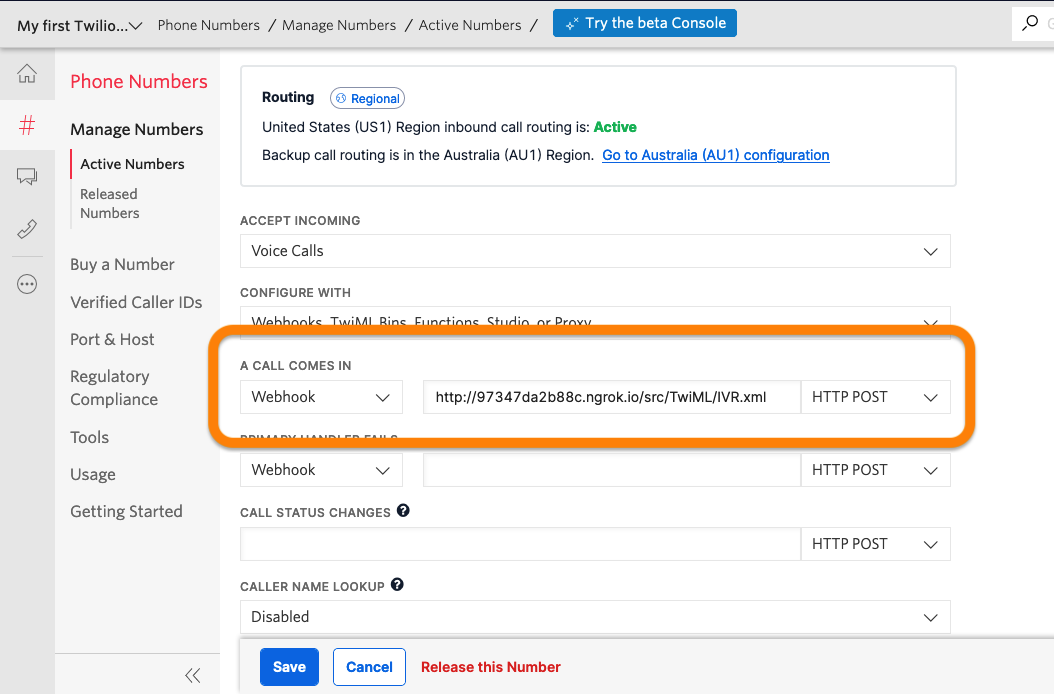
Task: Open Regulatory Compliance in sidebar
Action: 114,387
